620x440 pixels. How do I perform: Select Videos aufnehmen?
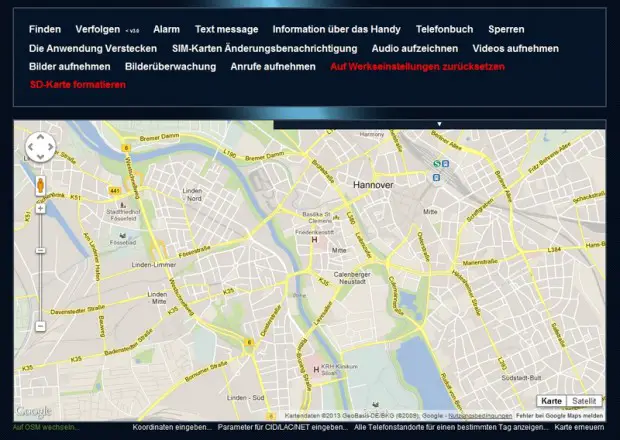click(516, 49)
